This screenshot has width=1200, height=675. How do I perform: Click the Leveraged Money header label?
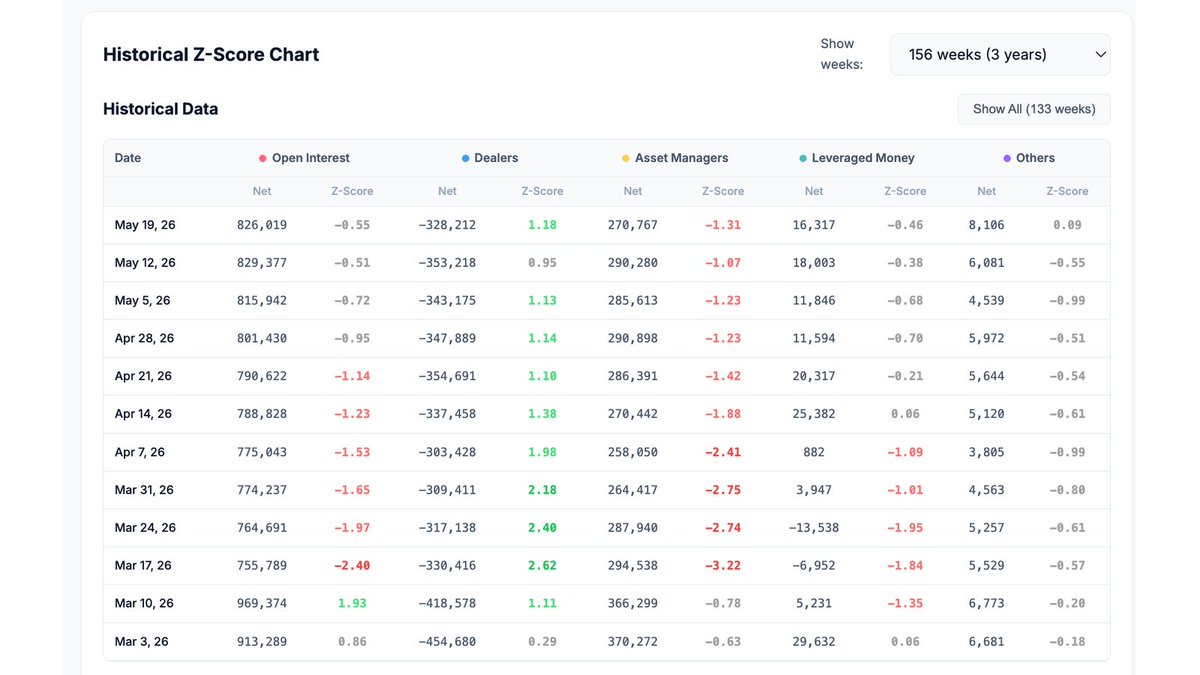pos(863,158)
